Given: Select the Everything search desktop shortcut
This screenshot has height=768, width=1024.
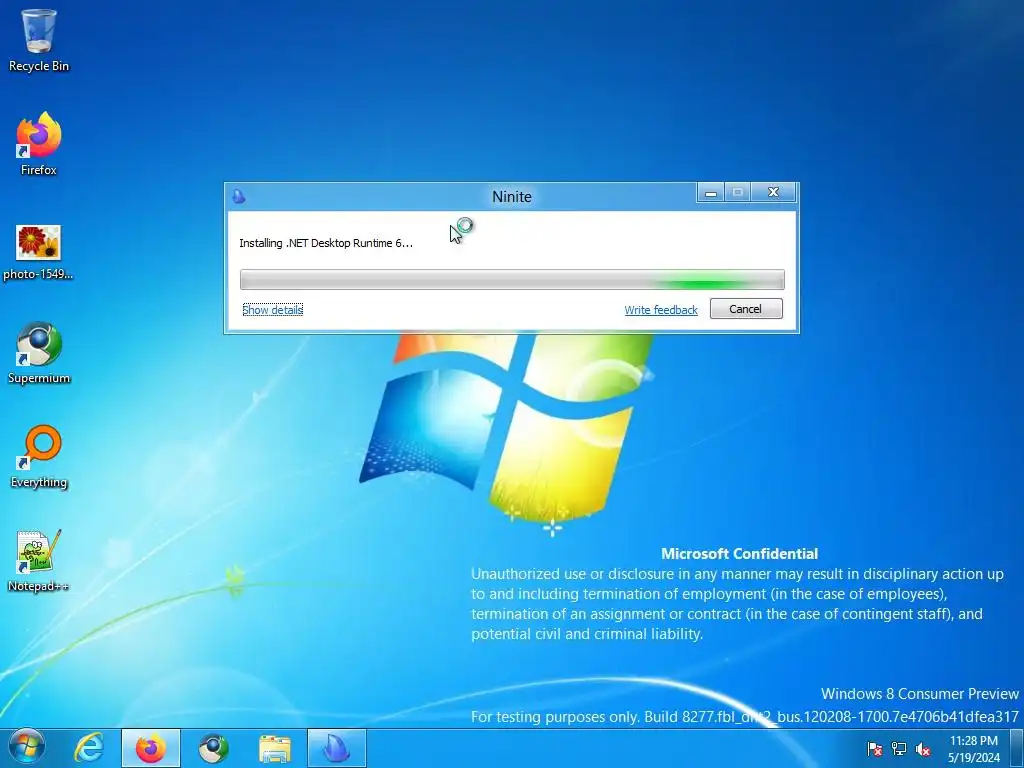Looking at the screenshot, I should click(x=39, y=456).
